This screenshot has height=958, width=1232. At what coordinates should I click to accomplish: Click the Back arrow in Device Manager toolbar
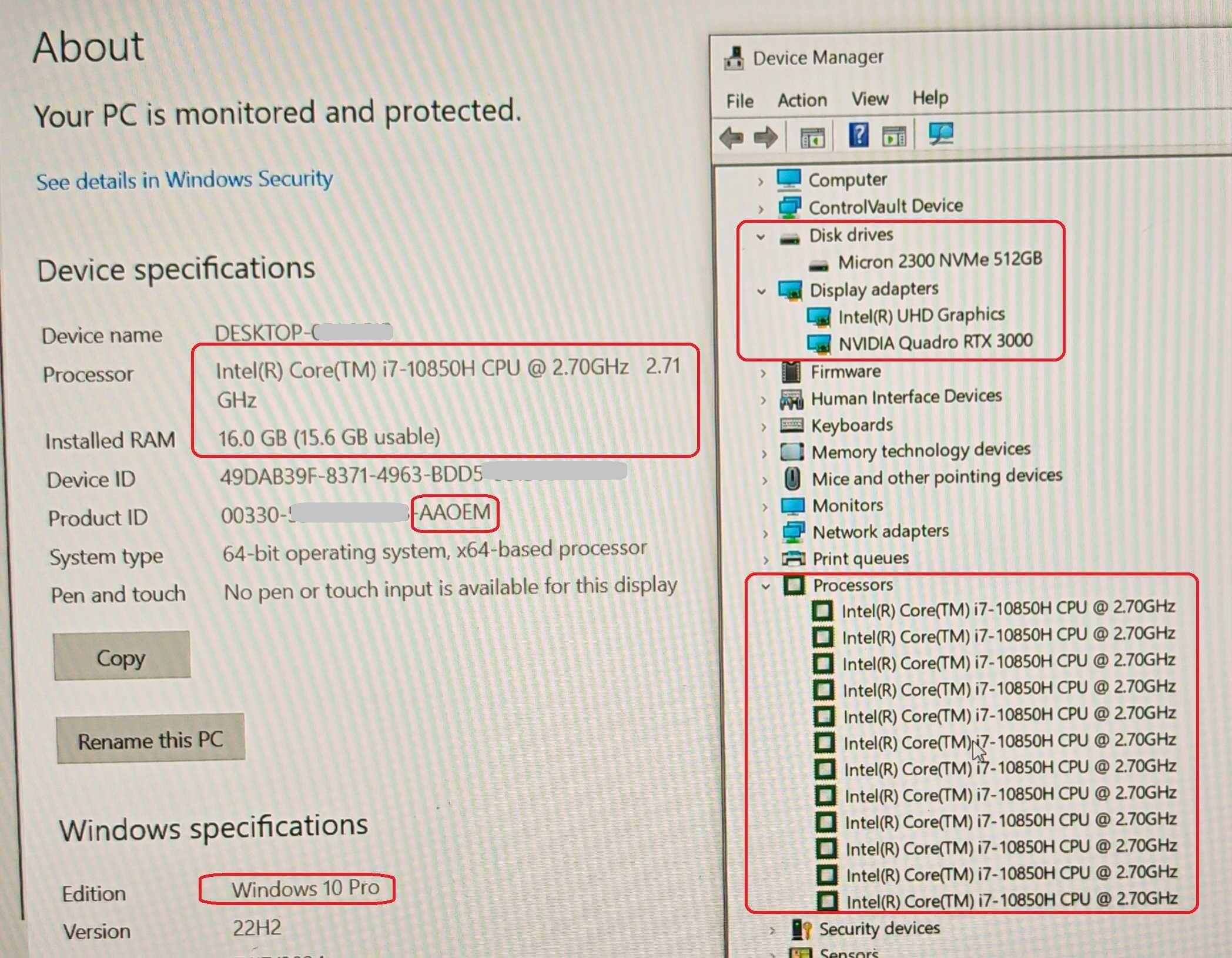click(732, 138)
